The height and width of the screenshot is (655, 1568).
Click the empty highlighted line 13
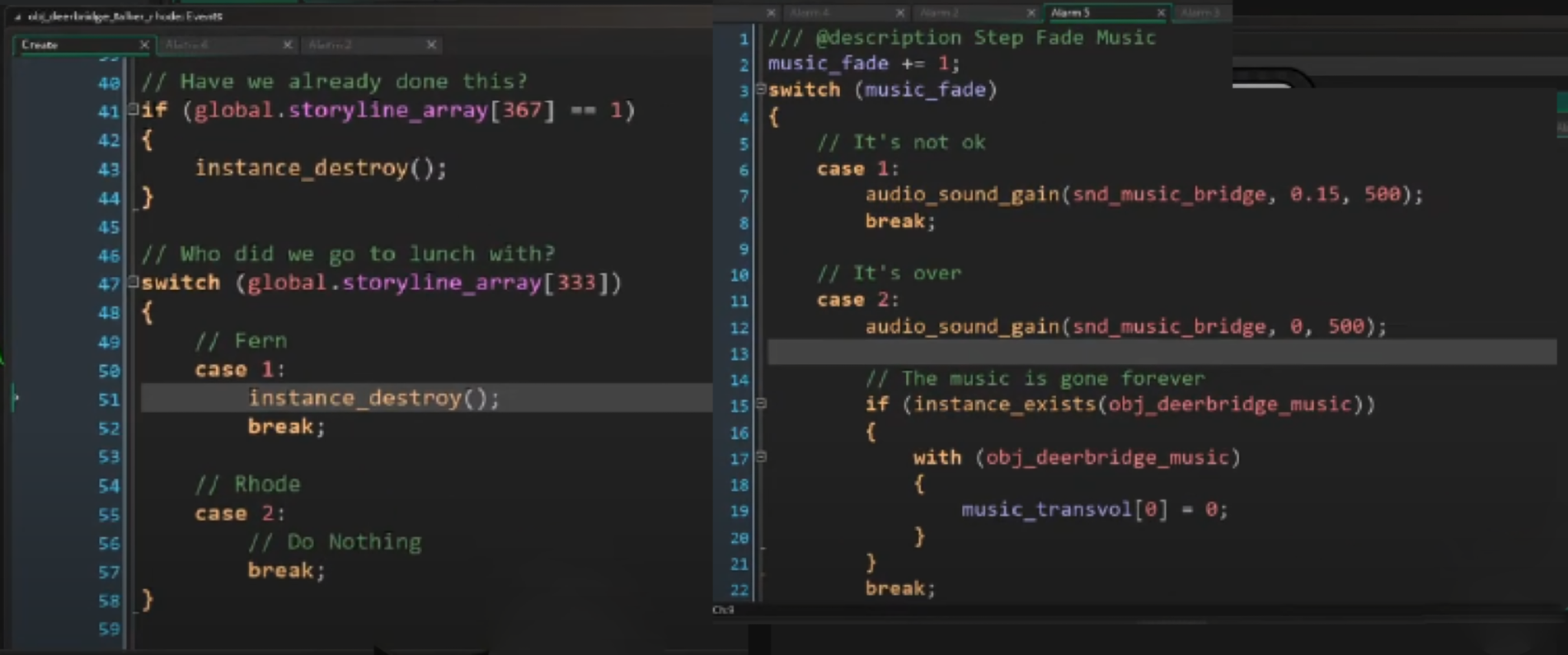pyautogui.click(x=1162, y=353)
